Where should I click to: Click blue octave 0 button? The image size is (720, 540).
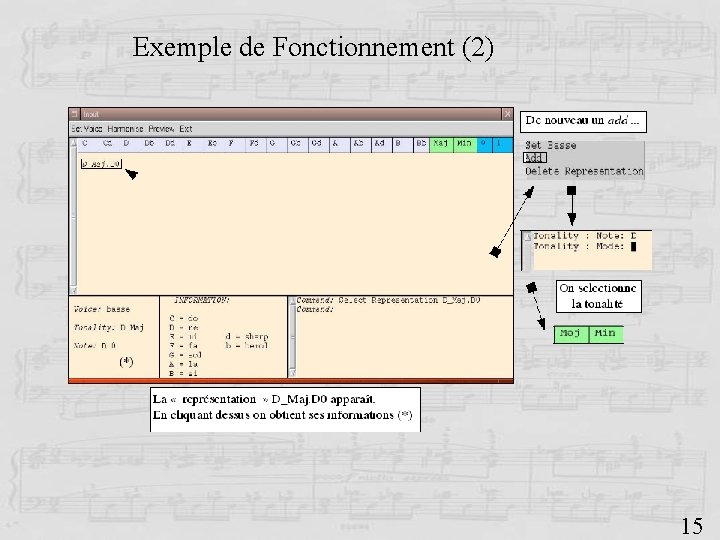pyautogui.click(x=484, y=144)
